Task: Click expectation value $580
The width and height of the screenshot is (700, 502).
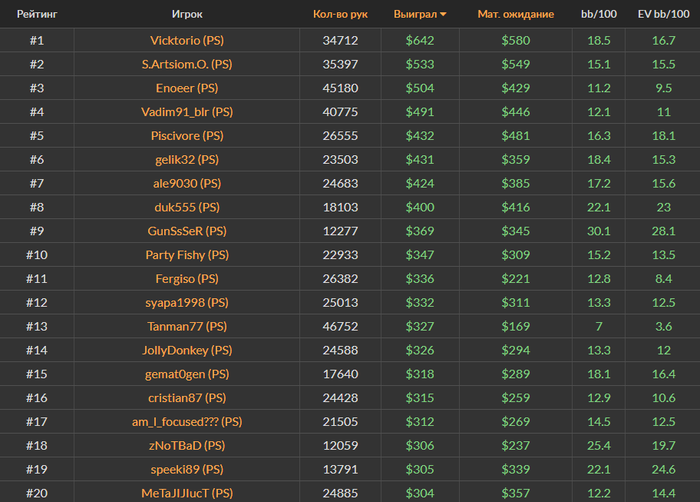Action: pyautogui.click(x=516, y=41)
